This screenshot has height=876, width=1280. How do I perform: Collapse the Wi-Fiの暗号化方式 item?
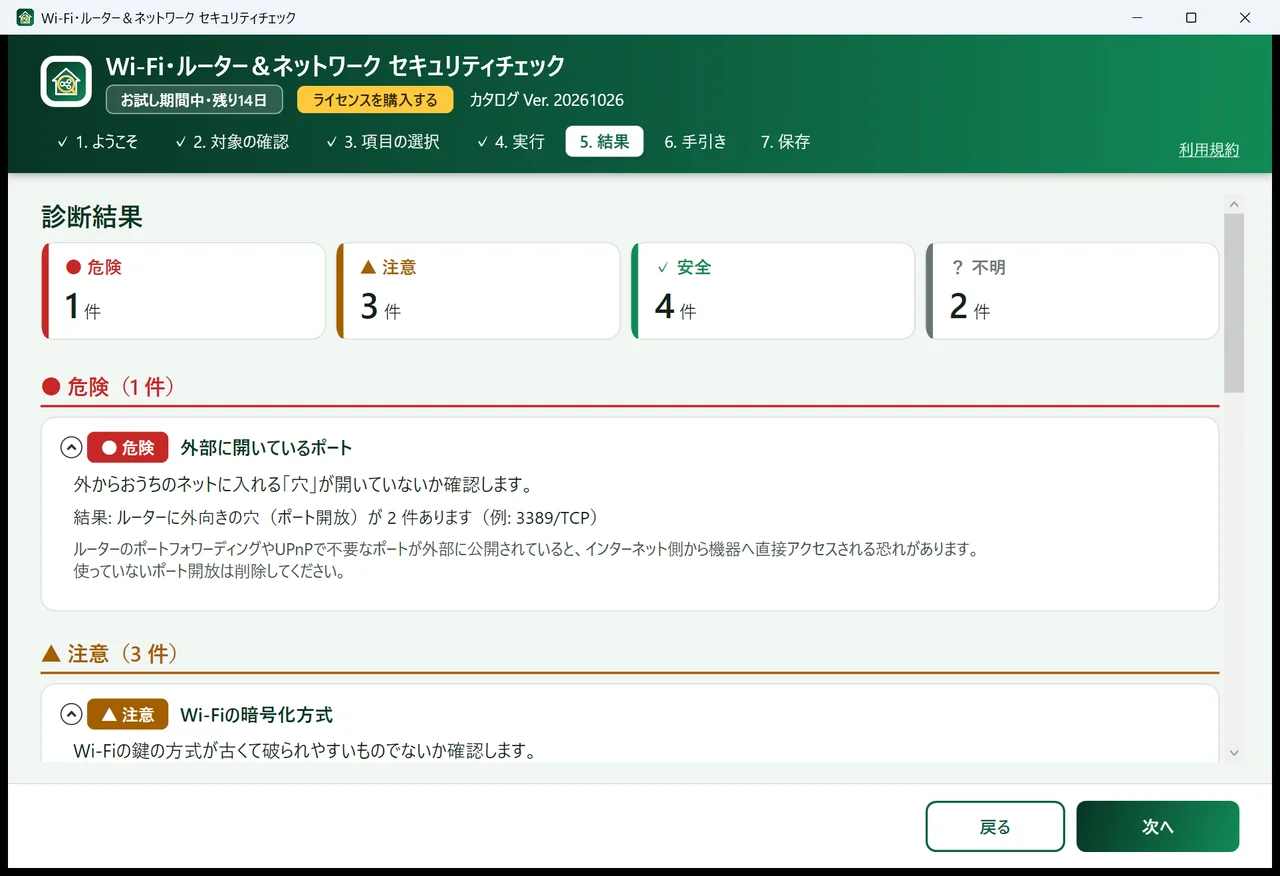click(x=71, y=715)
